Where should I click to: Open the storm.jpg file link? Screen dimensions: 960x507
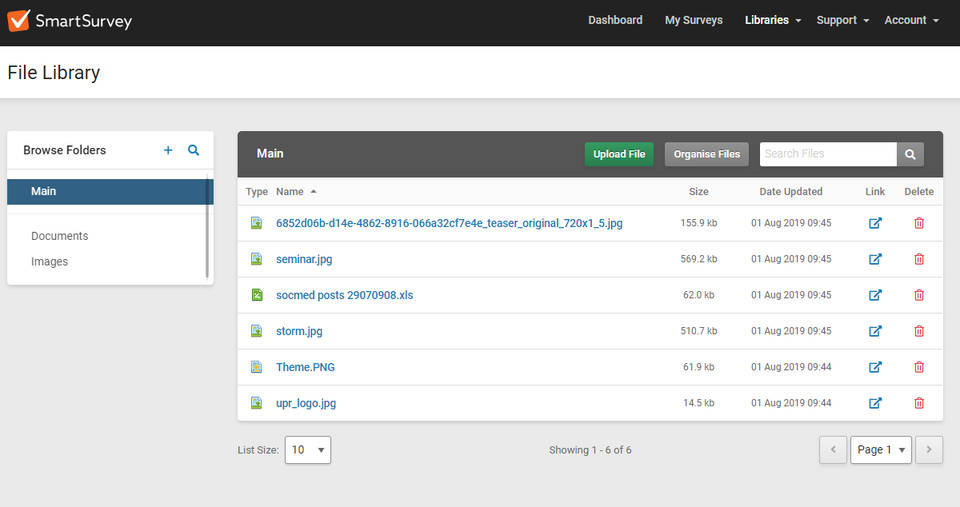click(299, 331)
